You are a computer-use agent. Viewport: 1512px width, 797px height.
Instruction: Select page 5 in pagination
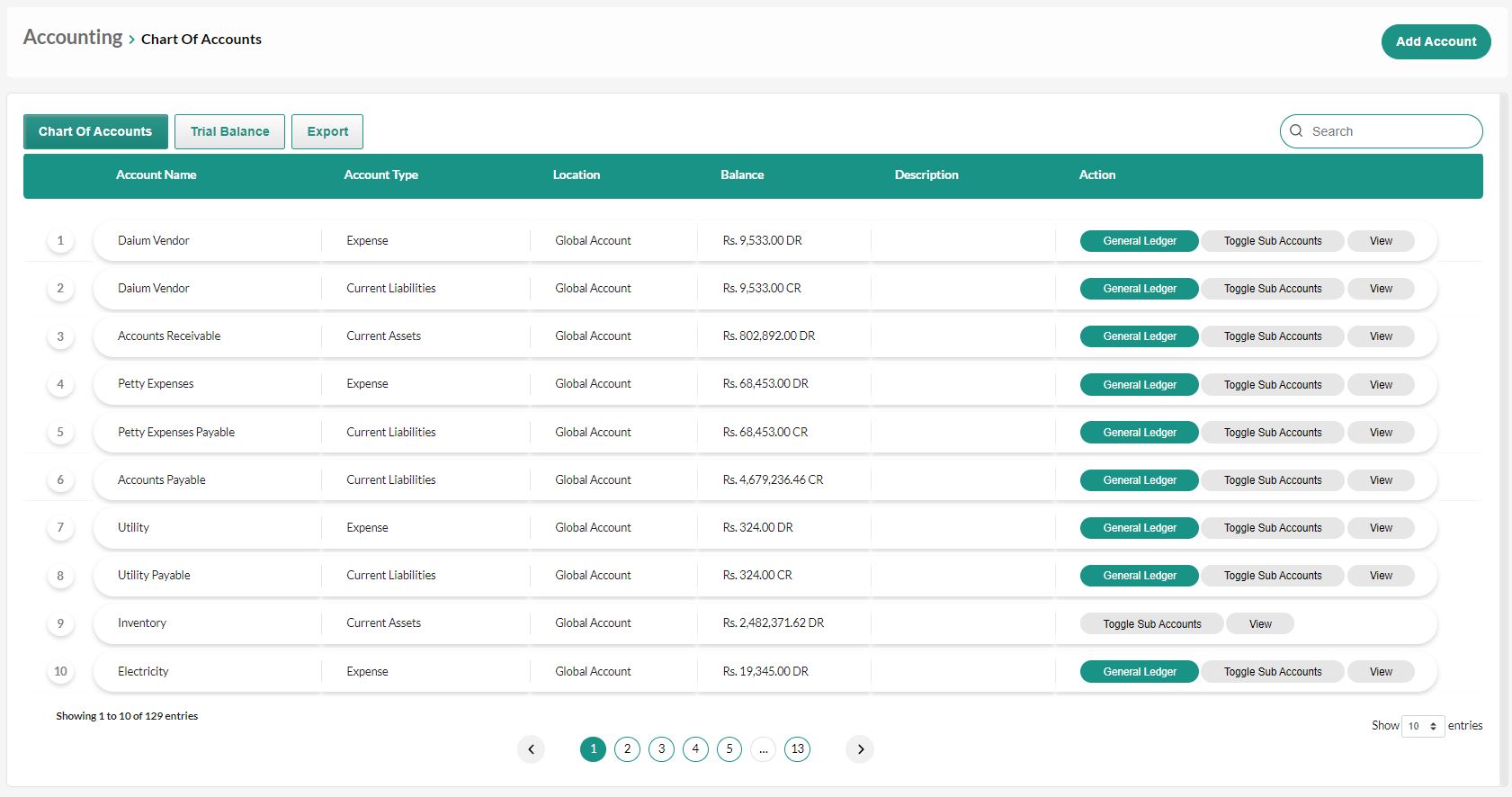729,749
